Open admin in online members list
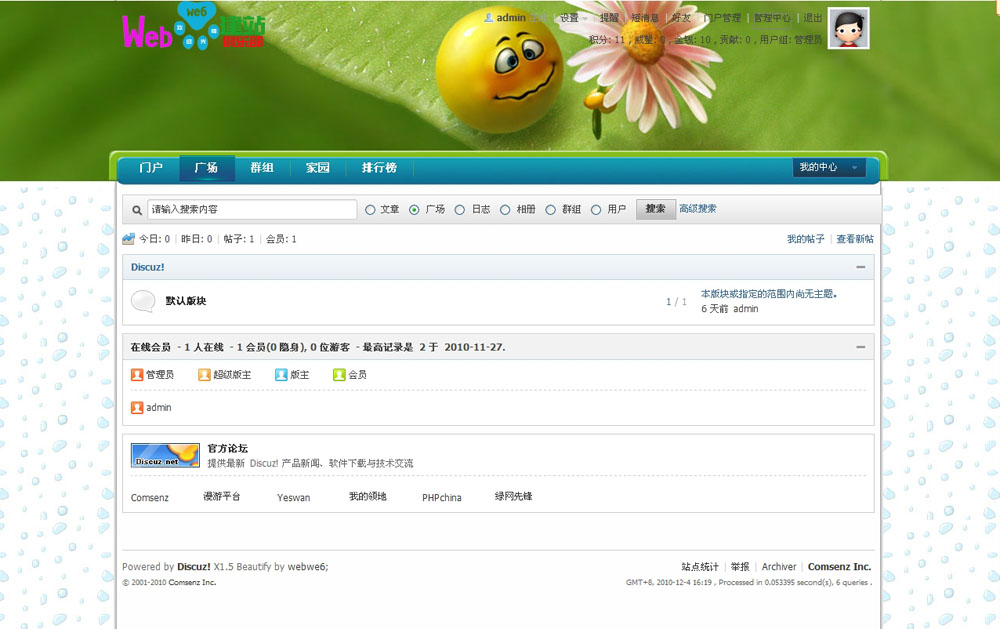1000x629 pixels. coord(159,408)
